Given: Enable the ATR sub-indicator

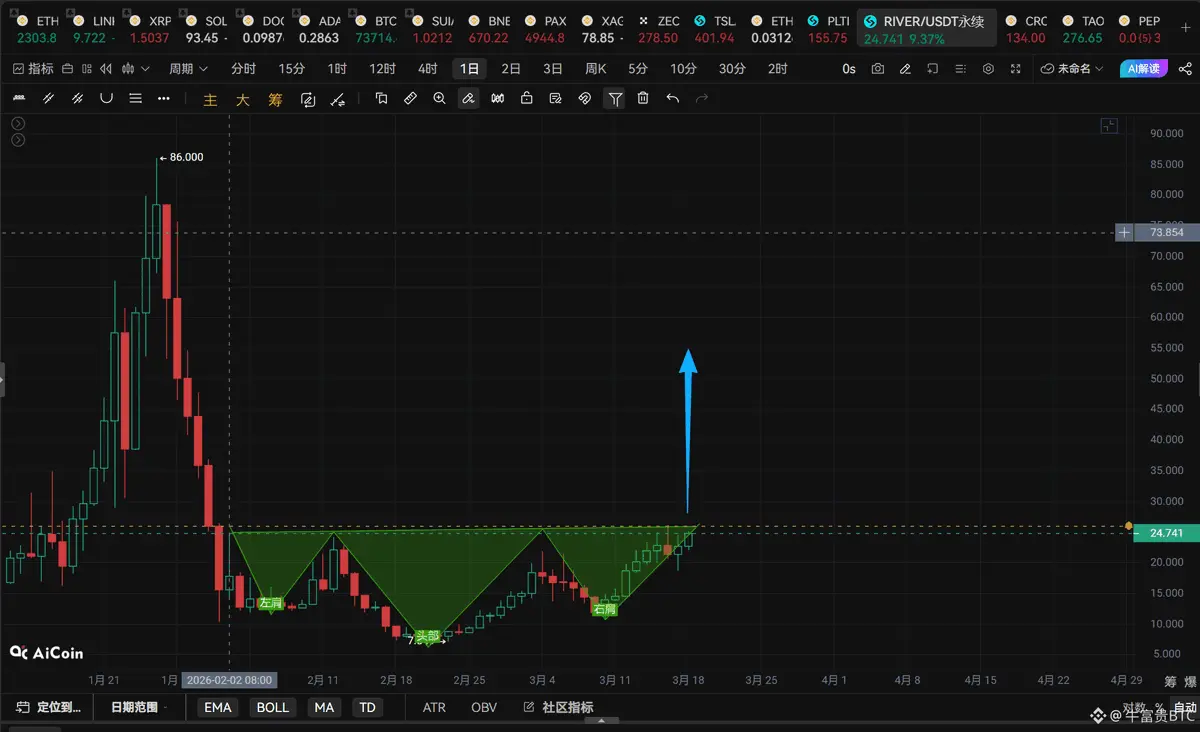Looking at the screenshot, I should (x=434, y=707).
